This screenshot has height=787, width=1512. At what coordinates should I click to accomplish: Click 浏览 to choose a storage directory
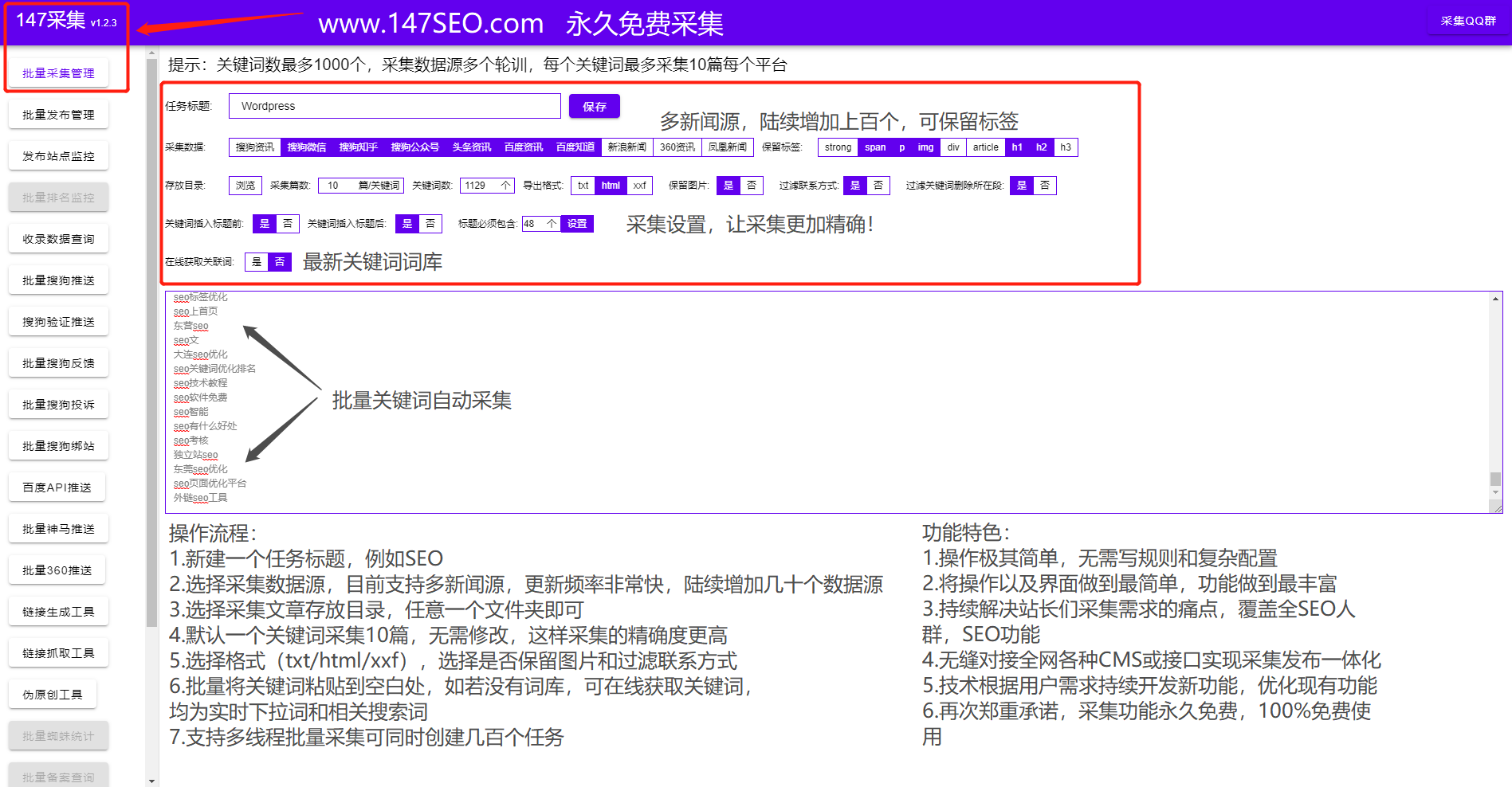click(245, 185)
